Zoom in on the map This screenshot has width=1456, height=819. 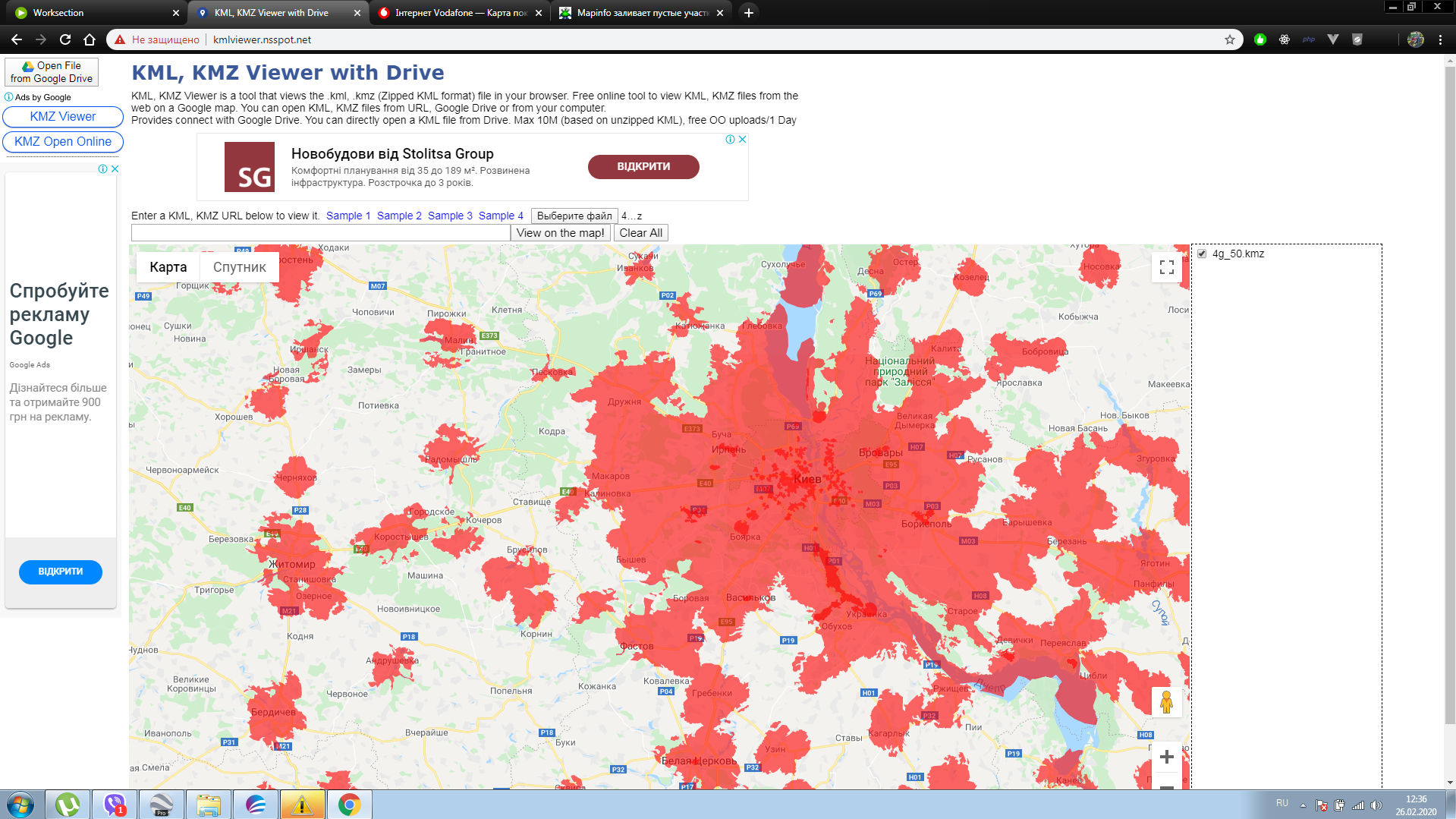click(1167, 757)
